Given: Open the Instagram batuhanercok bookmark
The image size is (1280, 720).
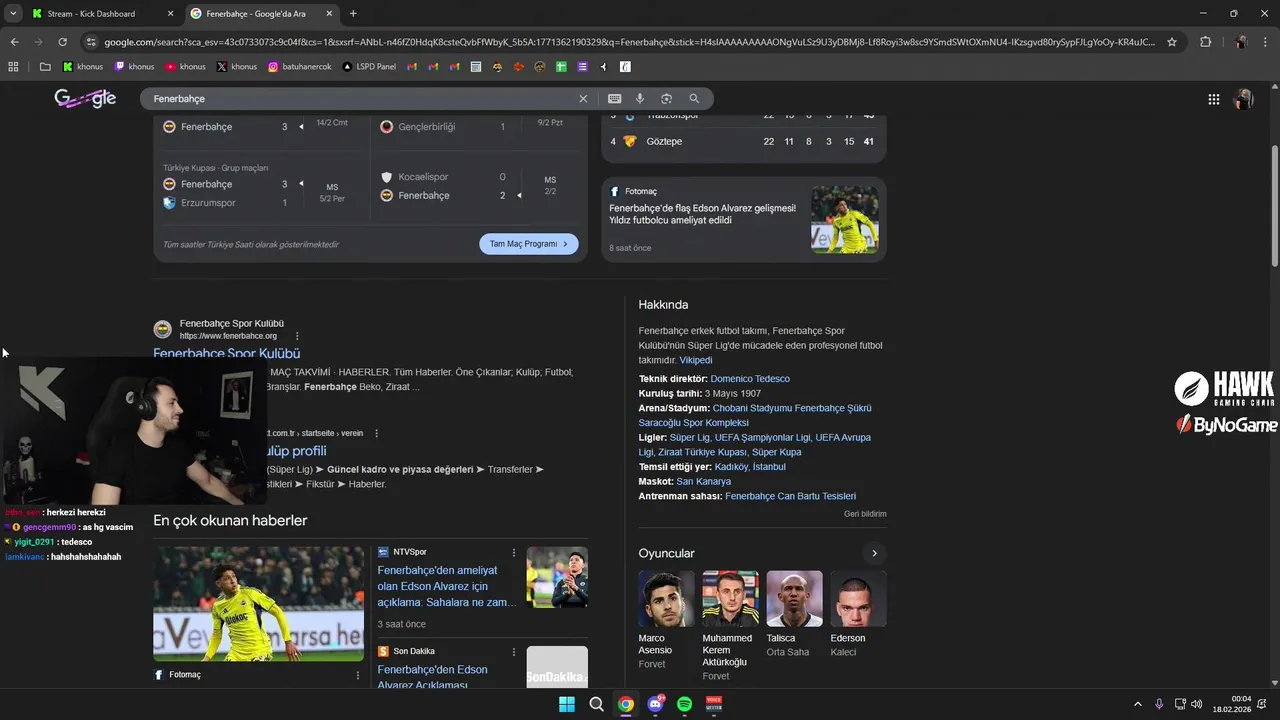Looking at the screenshot, I should (x=300, y=67).
